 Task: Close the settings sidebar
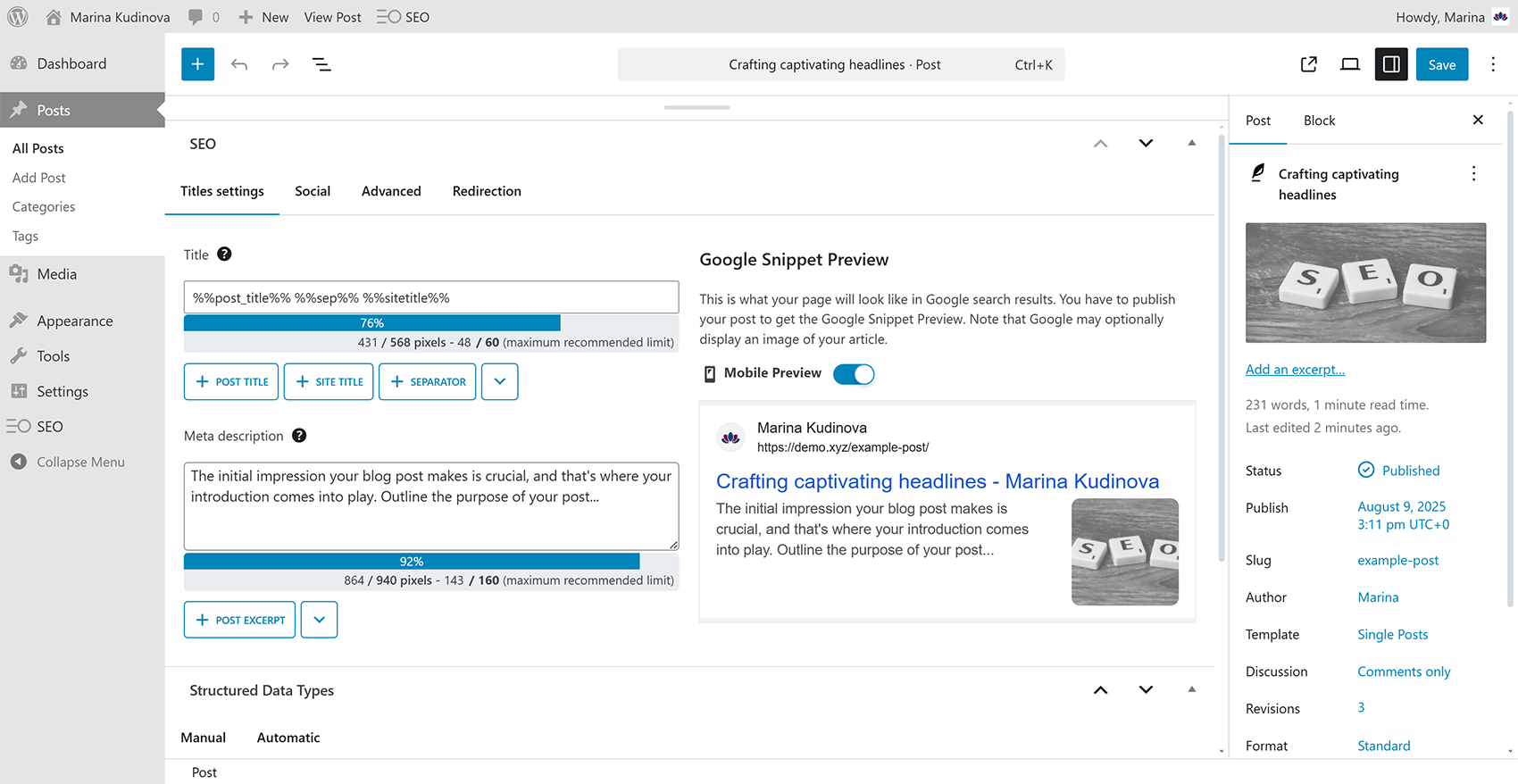coord(1478,120)
